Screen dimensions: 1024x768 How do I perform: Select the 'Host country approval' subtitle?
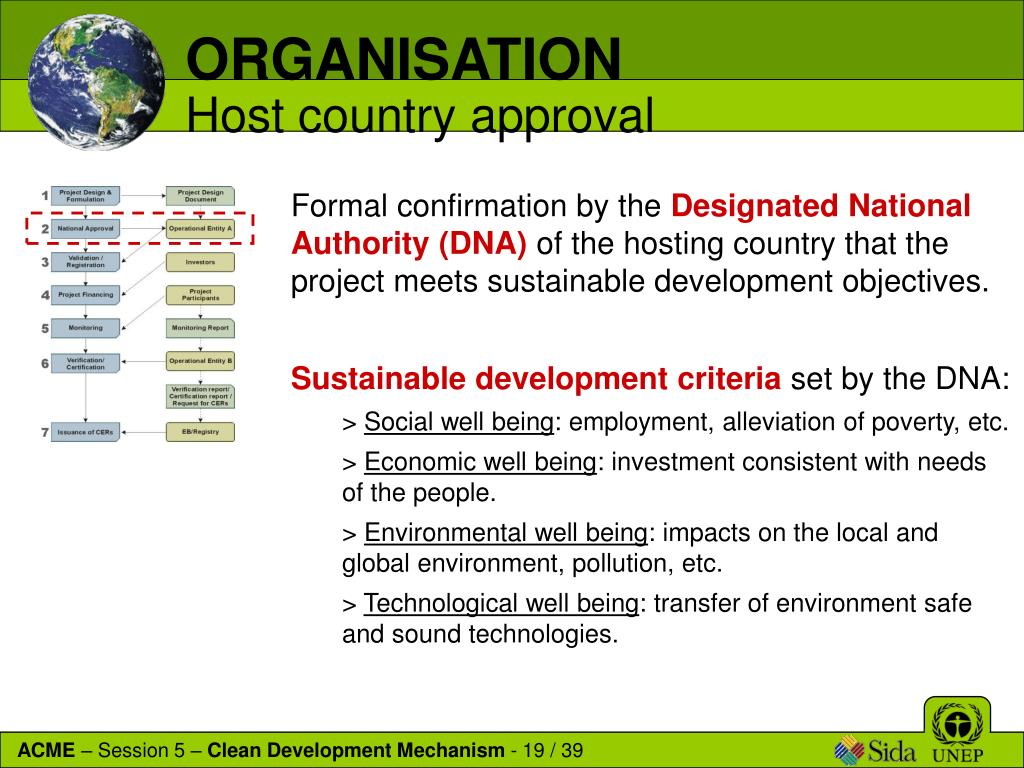coord(419,116)
